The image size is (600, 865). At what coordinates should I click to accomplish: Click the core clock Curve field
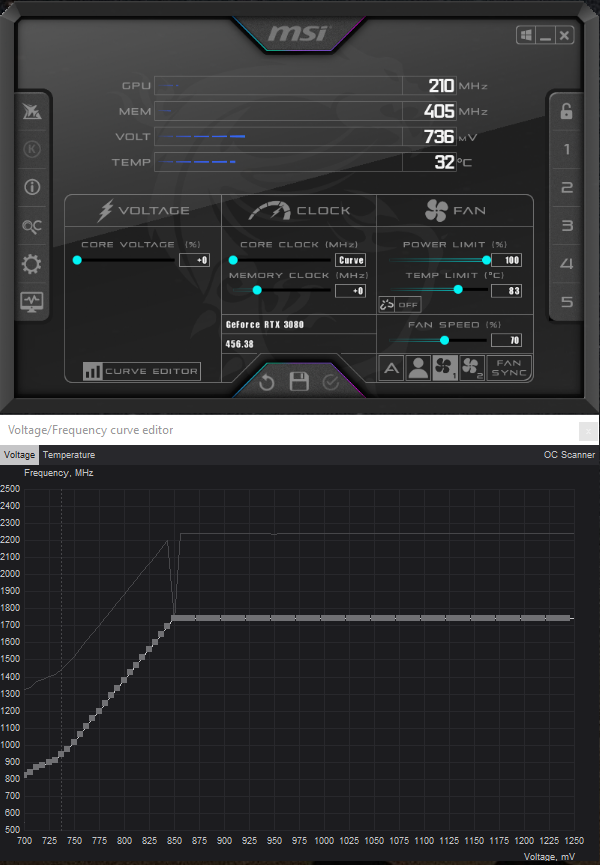click(350, 260)
